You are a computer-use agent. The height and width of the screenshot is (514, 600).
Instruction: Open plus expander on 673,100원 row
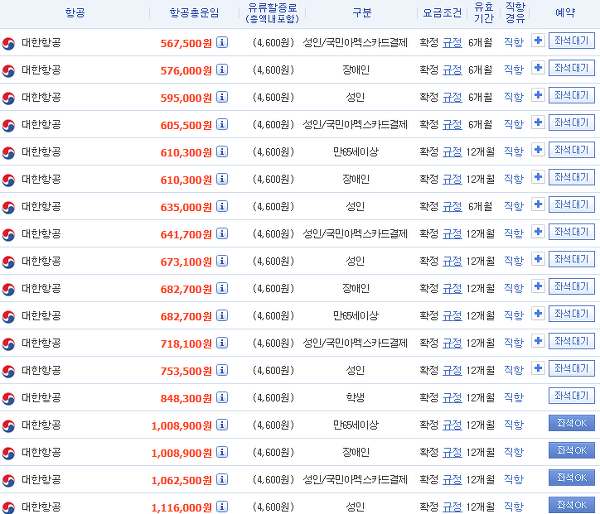click(x=538, y=259)
